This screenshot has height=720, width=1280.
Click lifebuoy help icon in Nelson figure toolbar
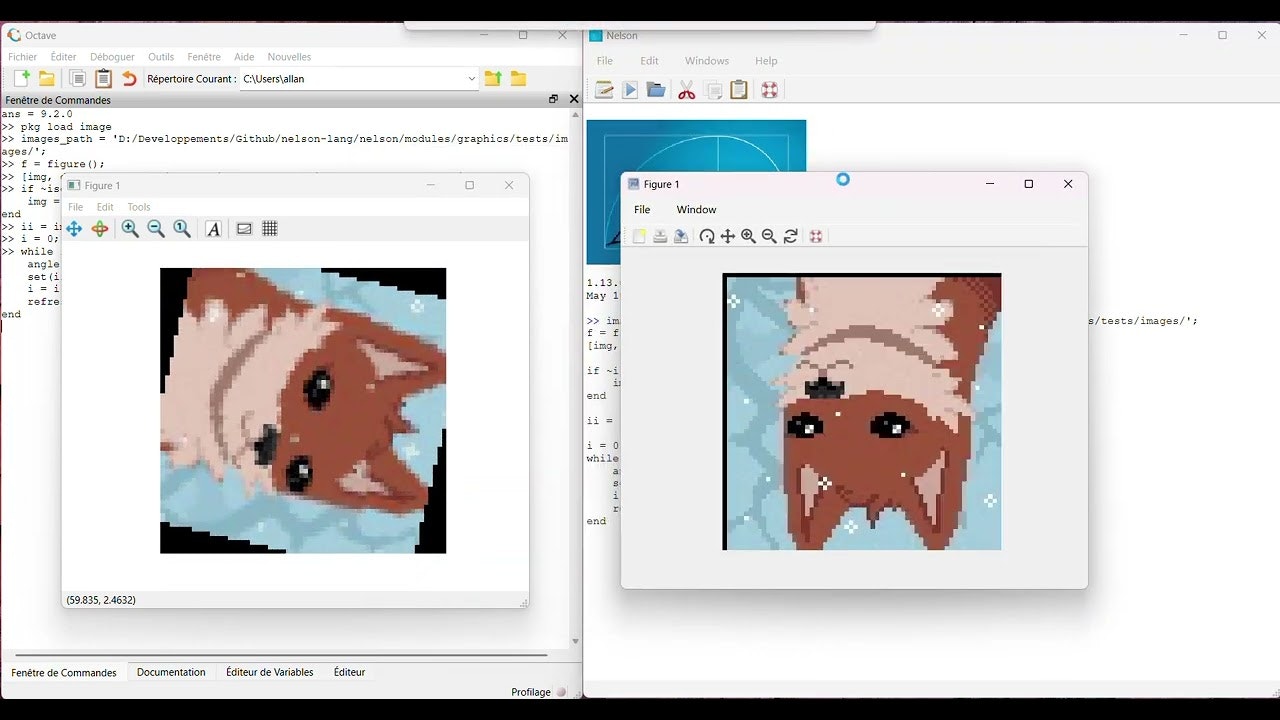tap(816, 236)
